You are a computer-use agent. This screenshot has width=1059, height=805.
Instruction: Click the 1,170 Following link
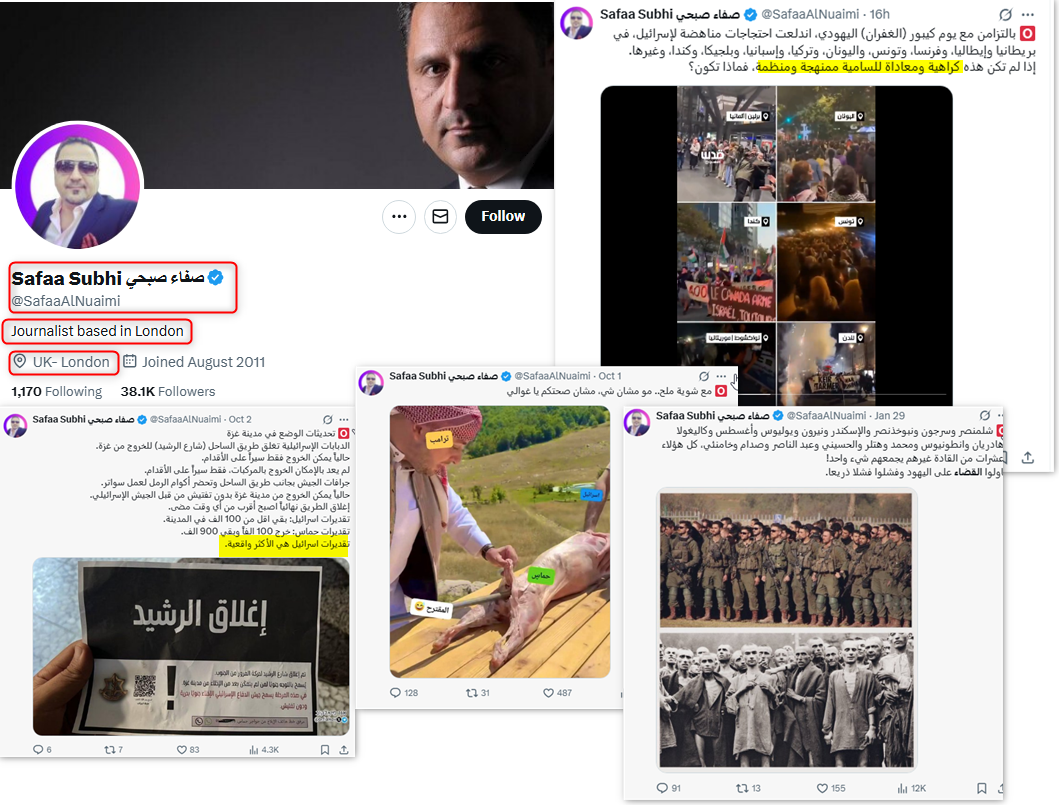[x=57, y=392]
